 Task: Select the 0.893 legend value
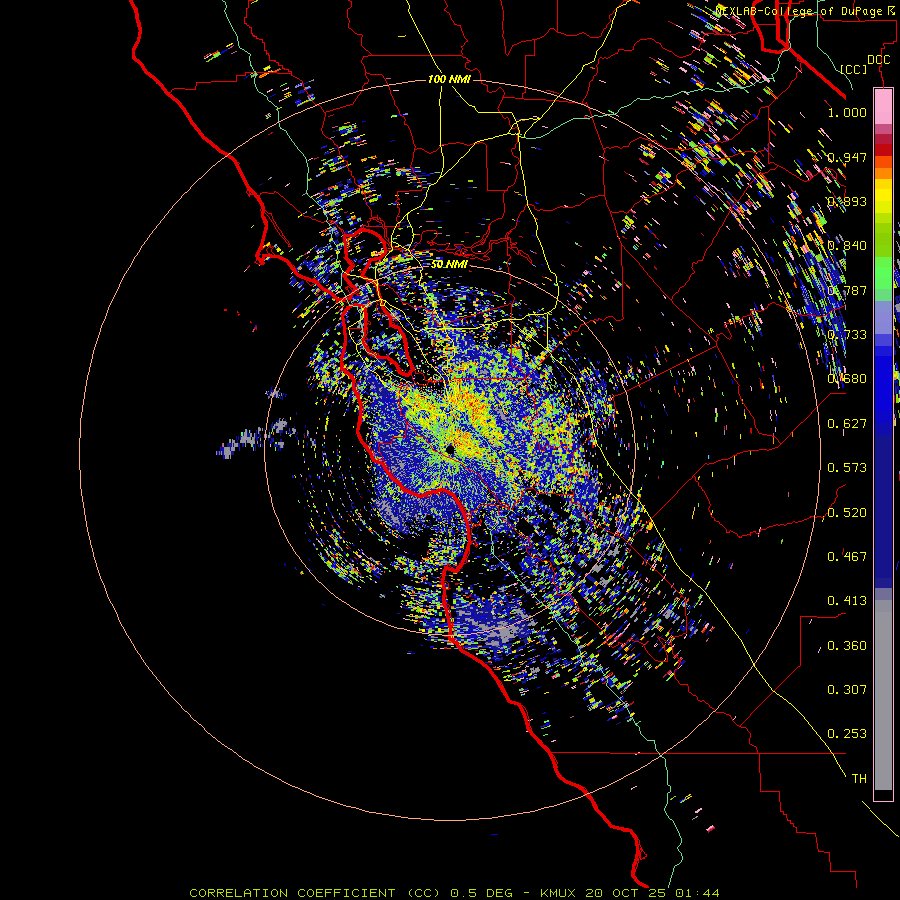847,201
